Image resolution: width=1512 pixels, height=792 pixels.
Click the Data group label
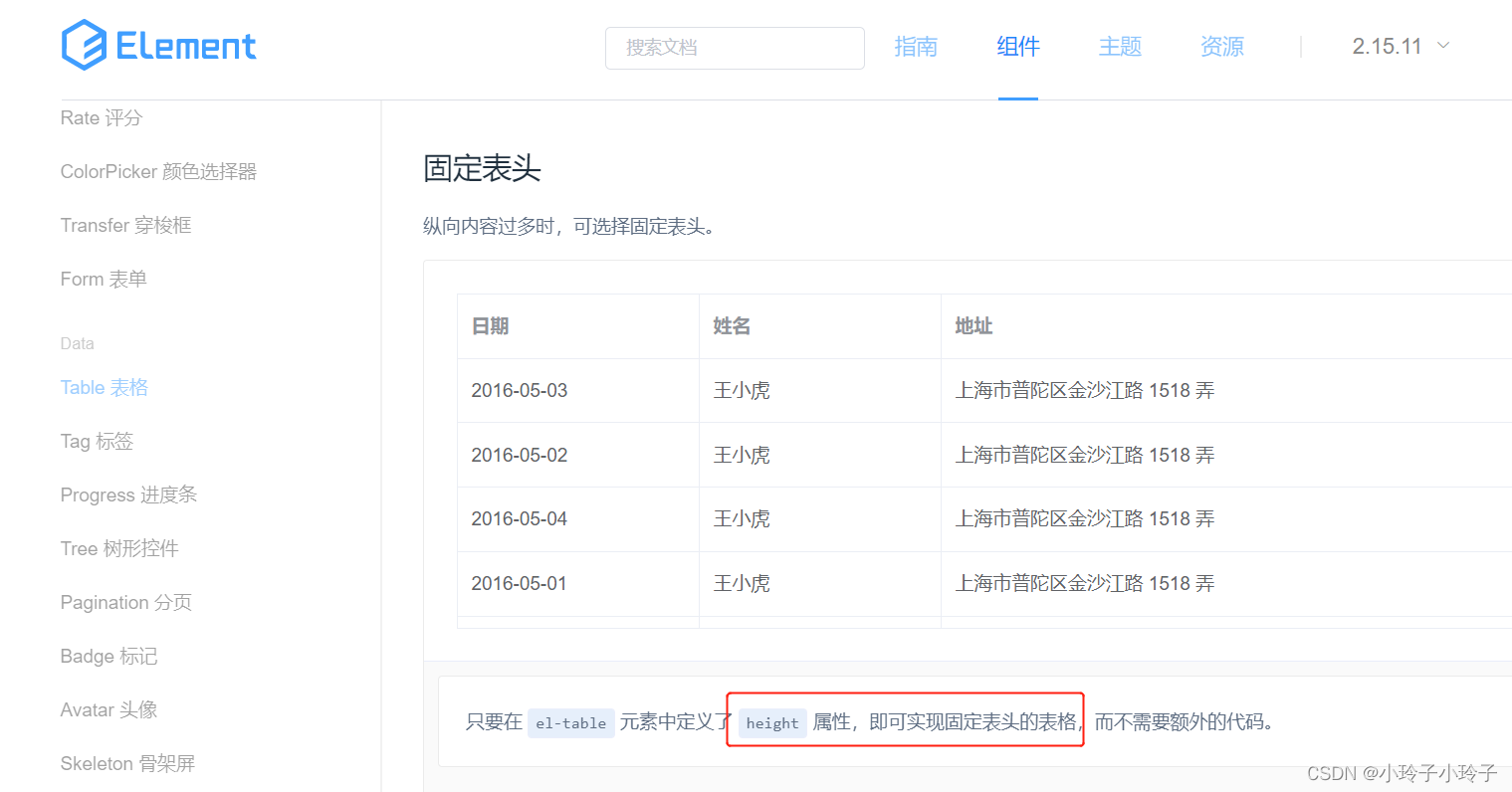pos(77,343)
